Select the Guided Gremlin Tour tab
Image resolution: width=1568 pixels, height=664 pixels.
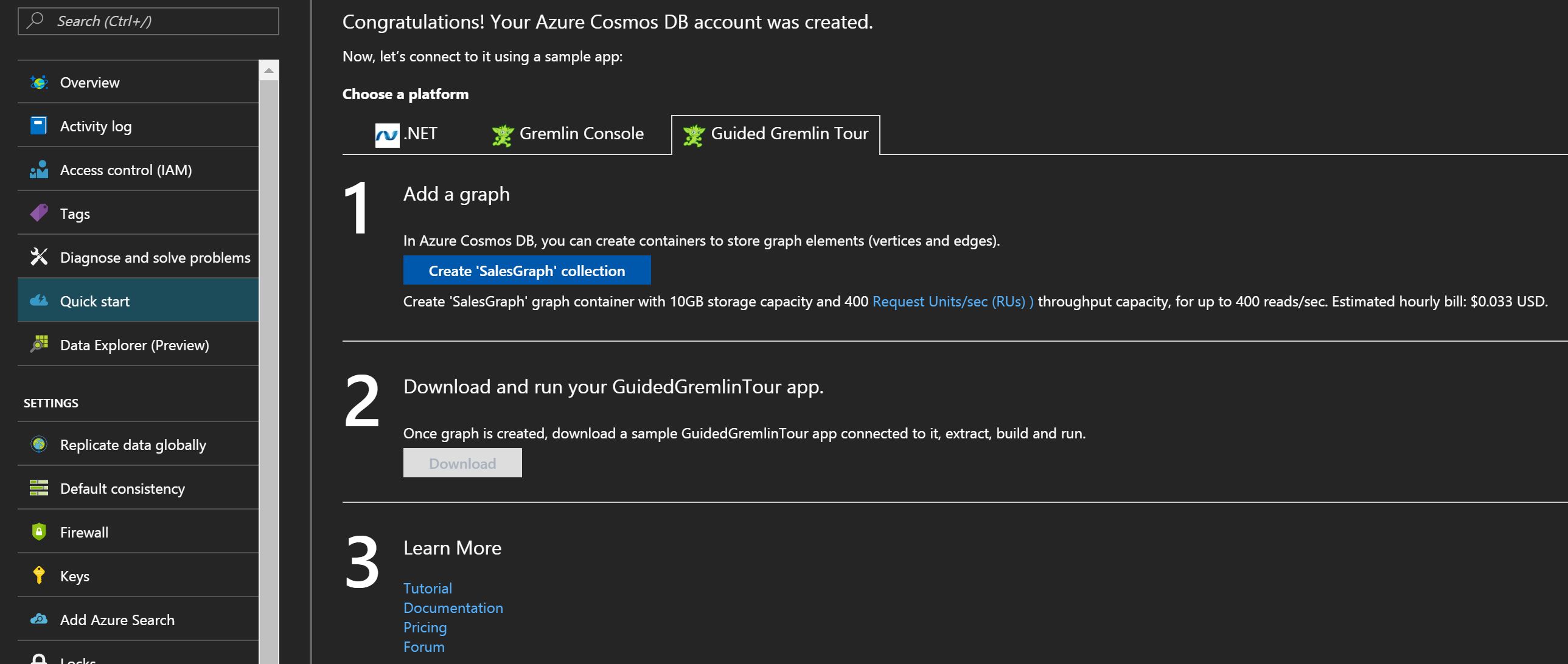(775, 134)
